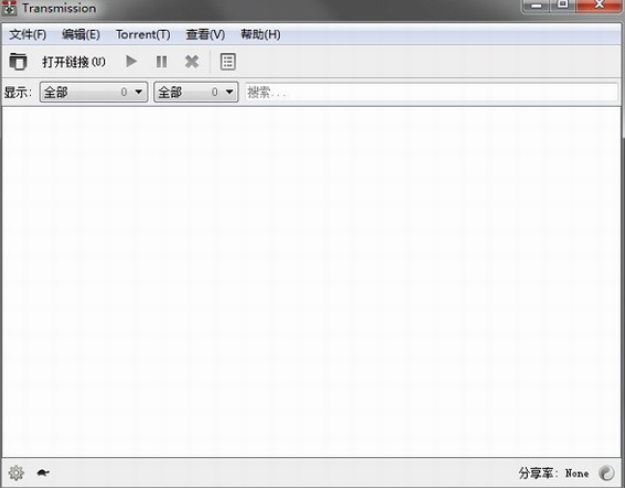Screen dimensions: 625x488
Task: Click the network status icon at bottom right
Action: [606, 473]
